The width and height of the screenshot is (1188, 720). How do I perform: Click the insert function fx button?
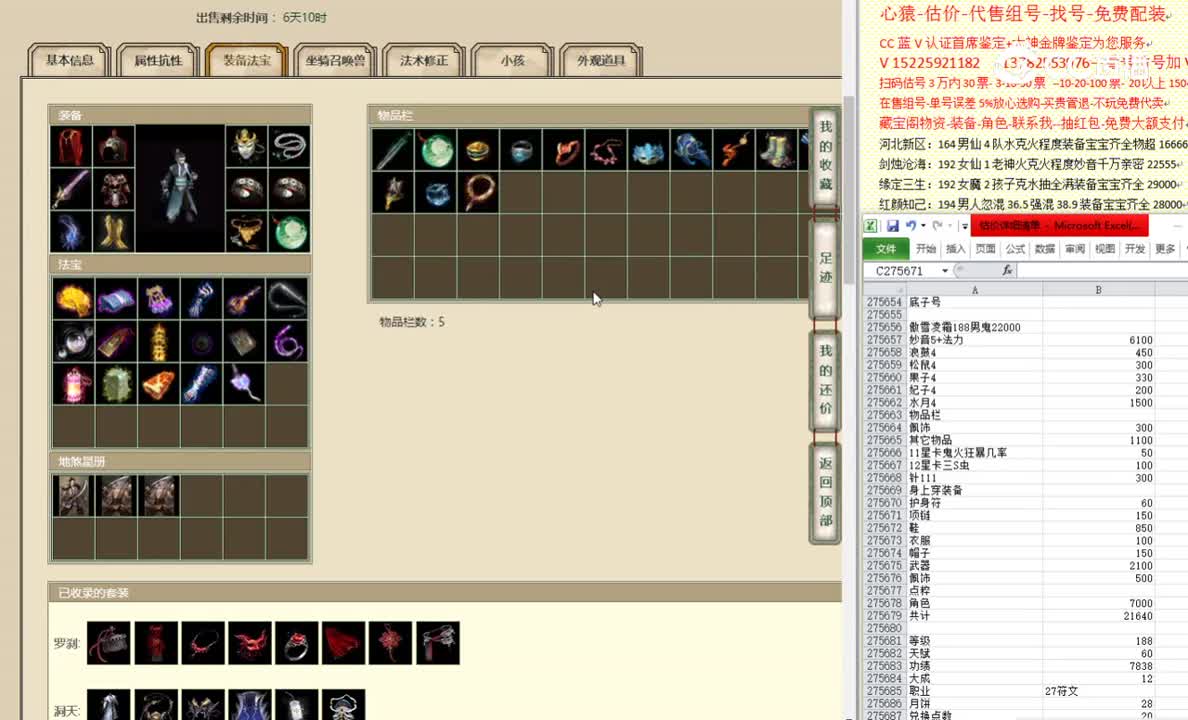pos(1007,271)
